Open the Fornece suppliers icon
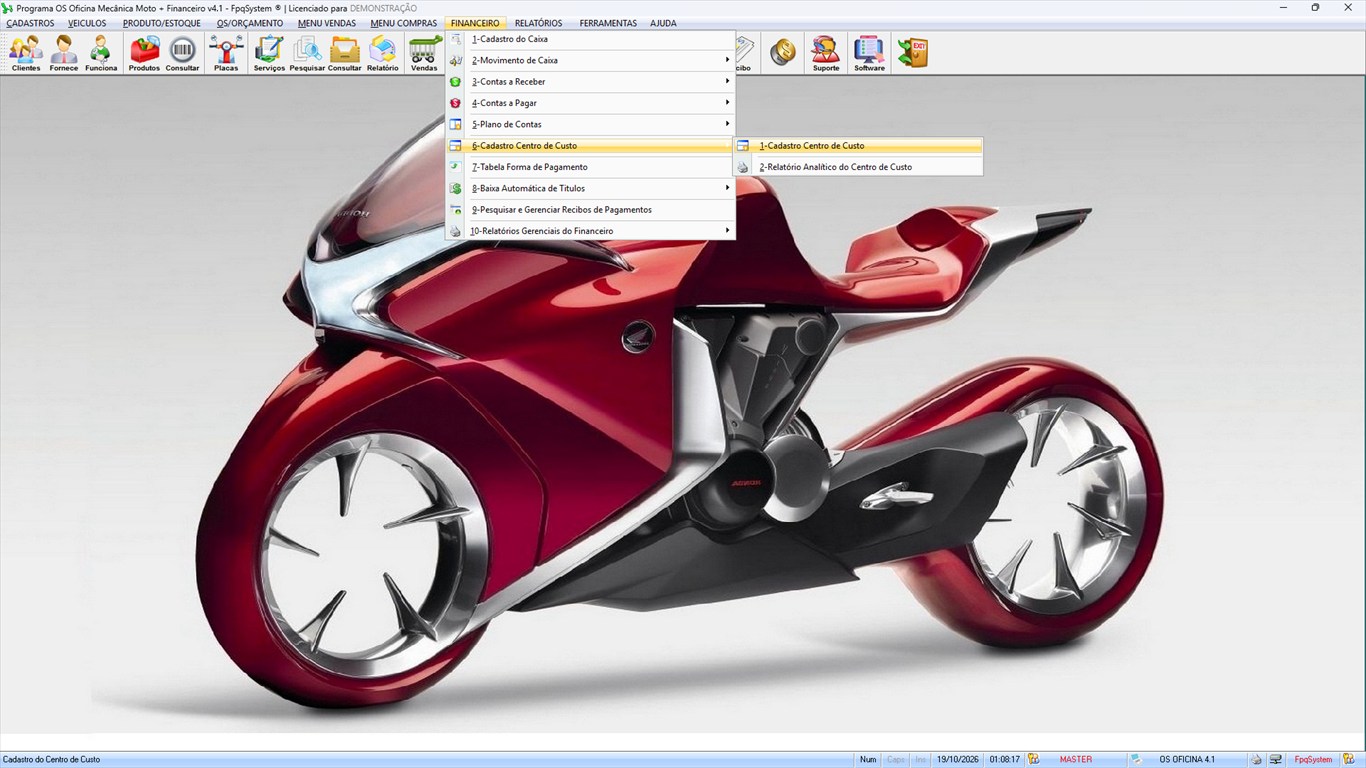Viewport: 1366px width, 768px height. (64, 53)
